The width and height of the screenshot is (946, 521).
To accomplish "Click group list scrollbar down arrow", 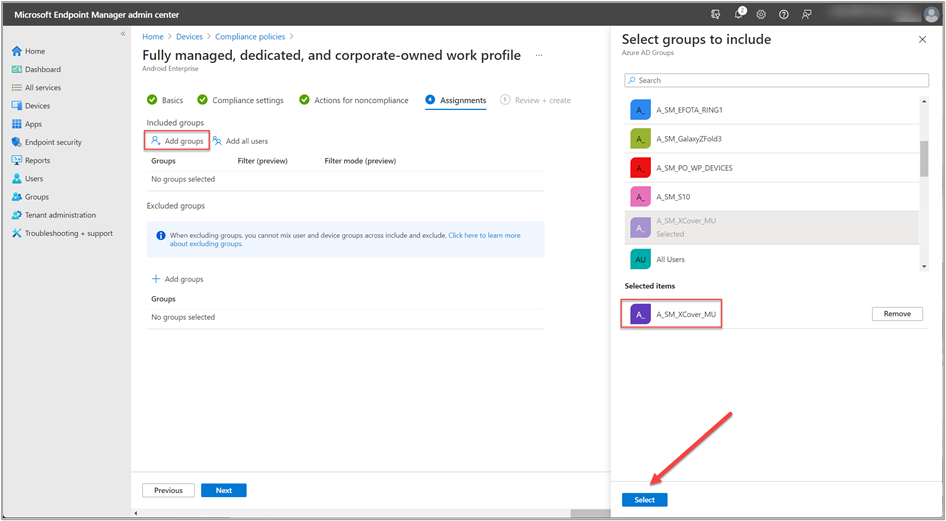I will pyautogui.click(x=924, y=267).
